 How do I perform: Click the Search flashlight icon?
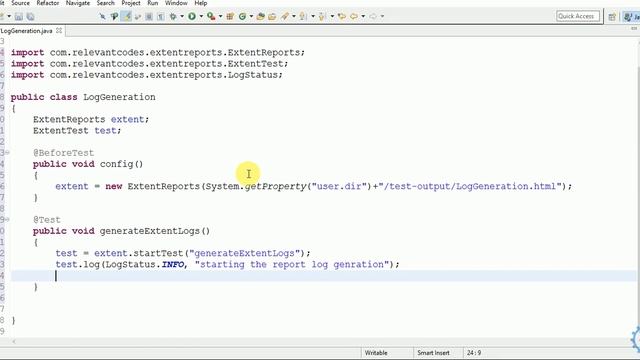(285, 16)
